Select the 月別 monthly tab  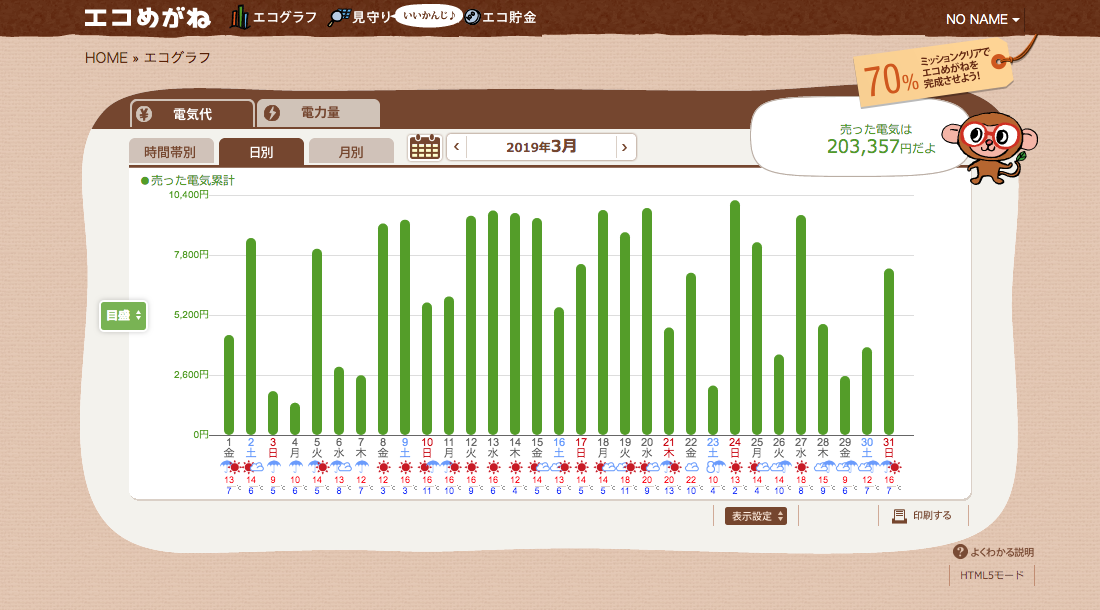click(350, 152)
